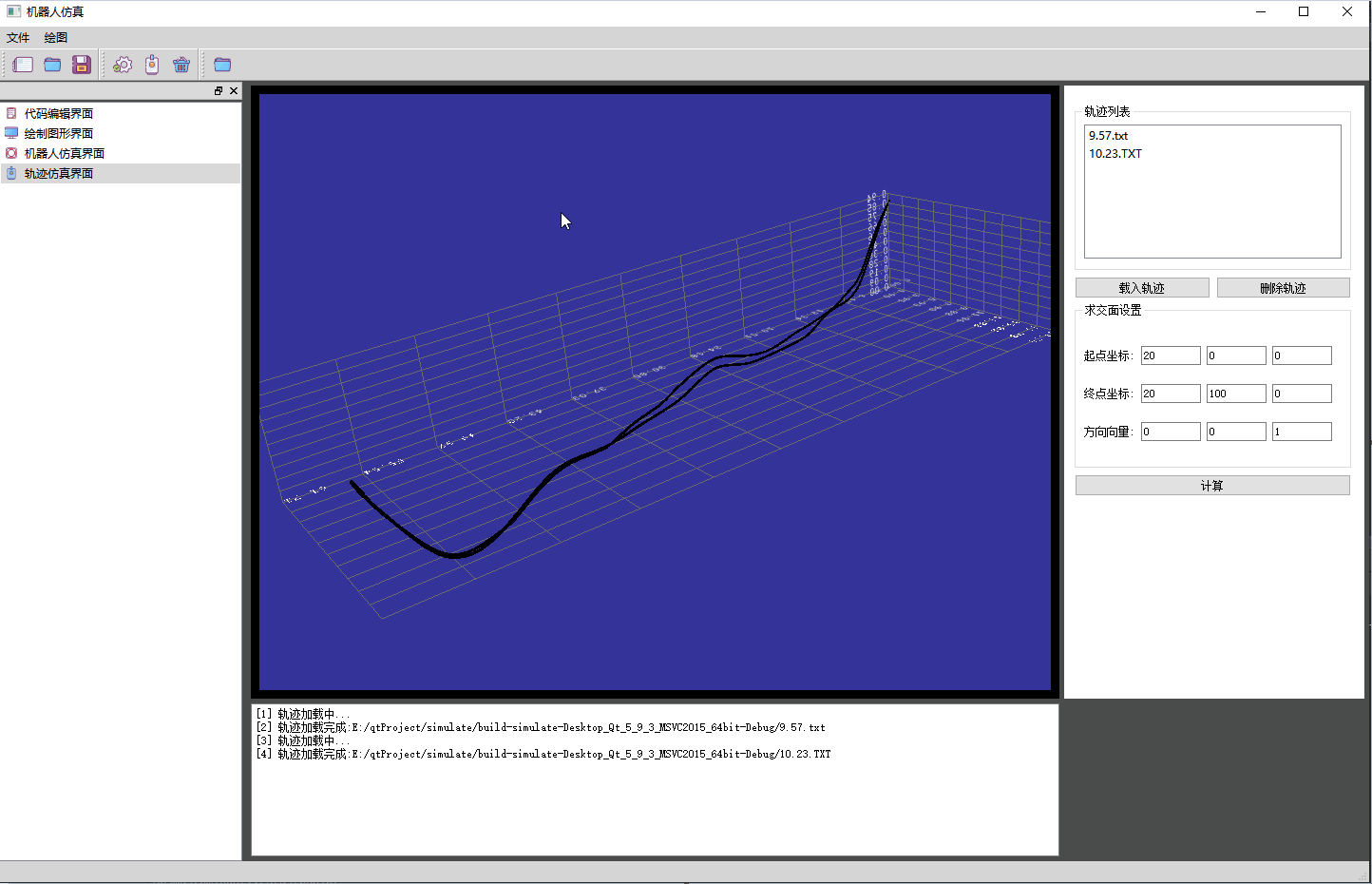Screen dimensions: 1372x884
Task: Click the new document newspaper toolbar icon
Action: [23, 65]
